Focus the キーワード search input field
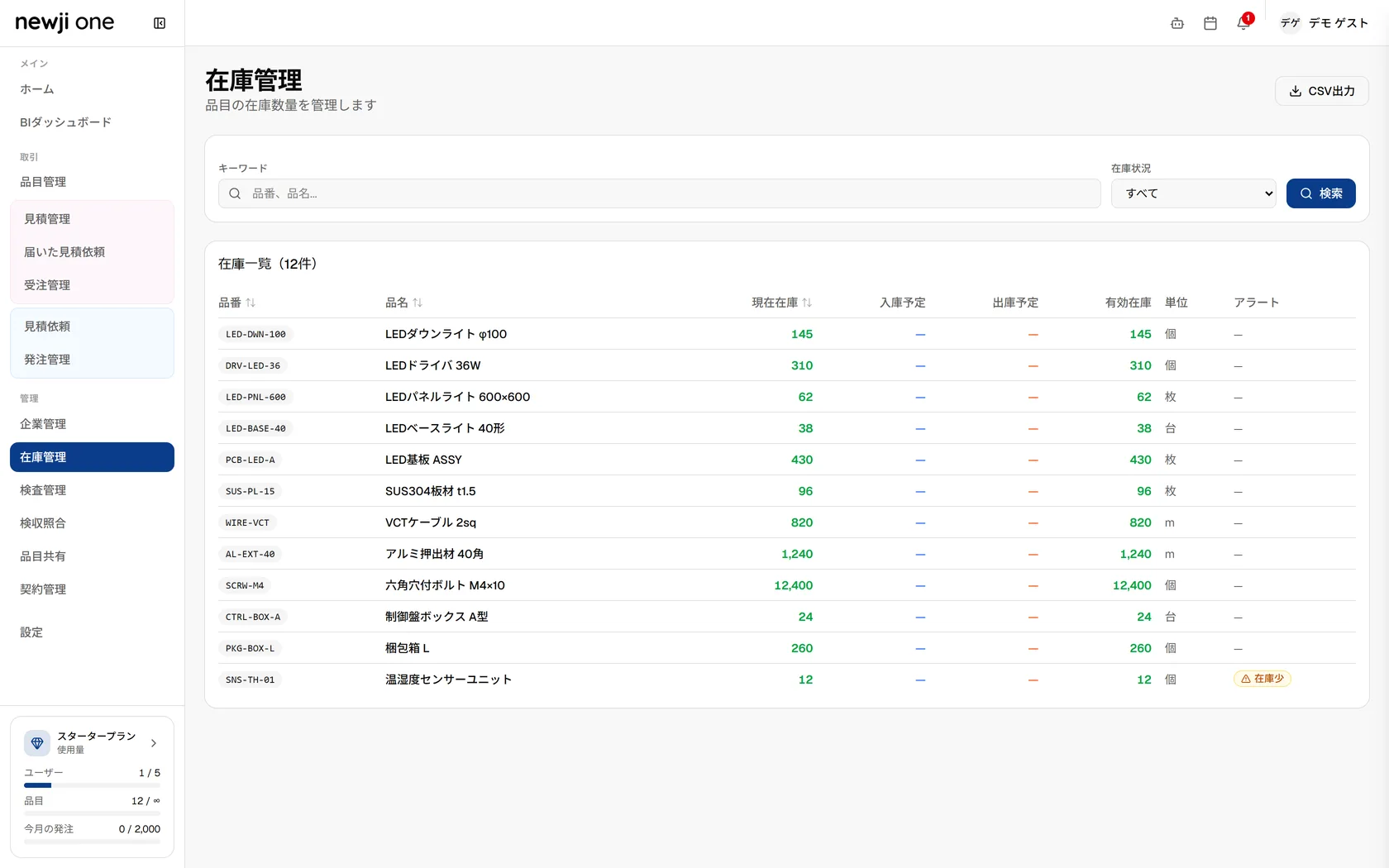 click(659, 193)
